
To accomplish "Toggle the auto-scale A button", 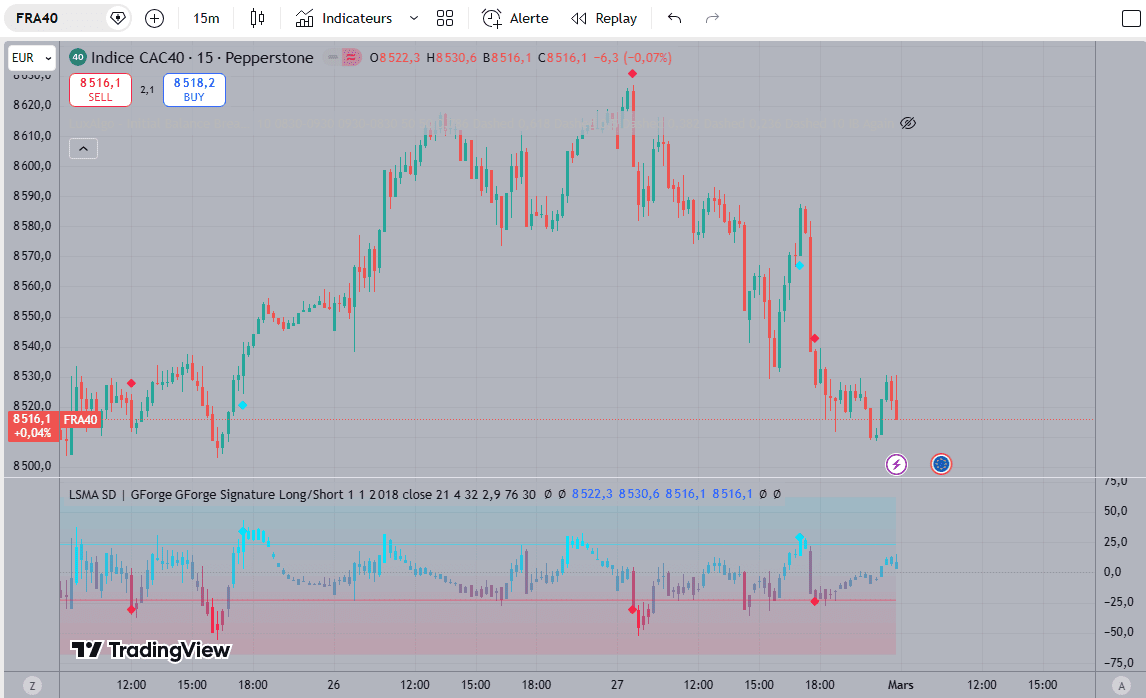I will click(1123, 685).
